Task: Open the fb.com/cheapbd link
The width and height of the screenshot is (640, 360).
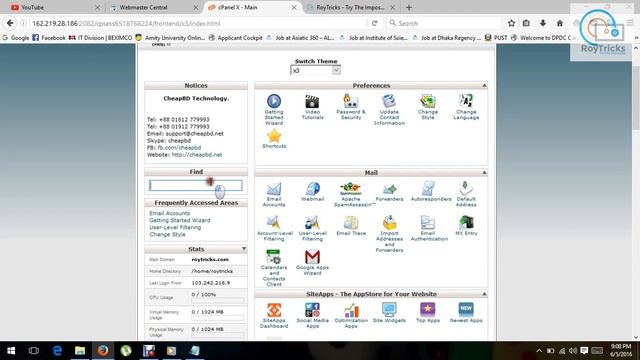Action: pyautogui.click(x=179, y=147)
